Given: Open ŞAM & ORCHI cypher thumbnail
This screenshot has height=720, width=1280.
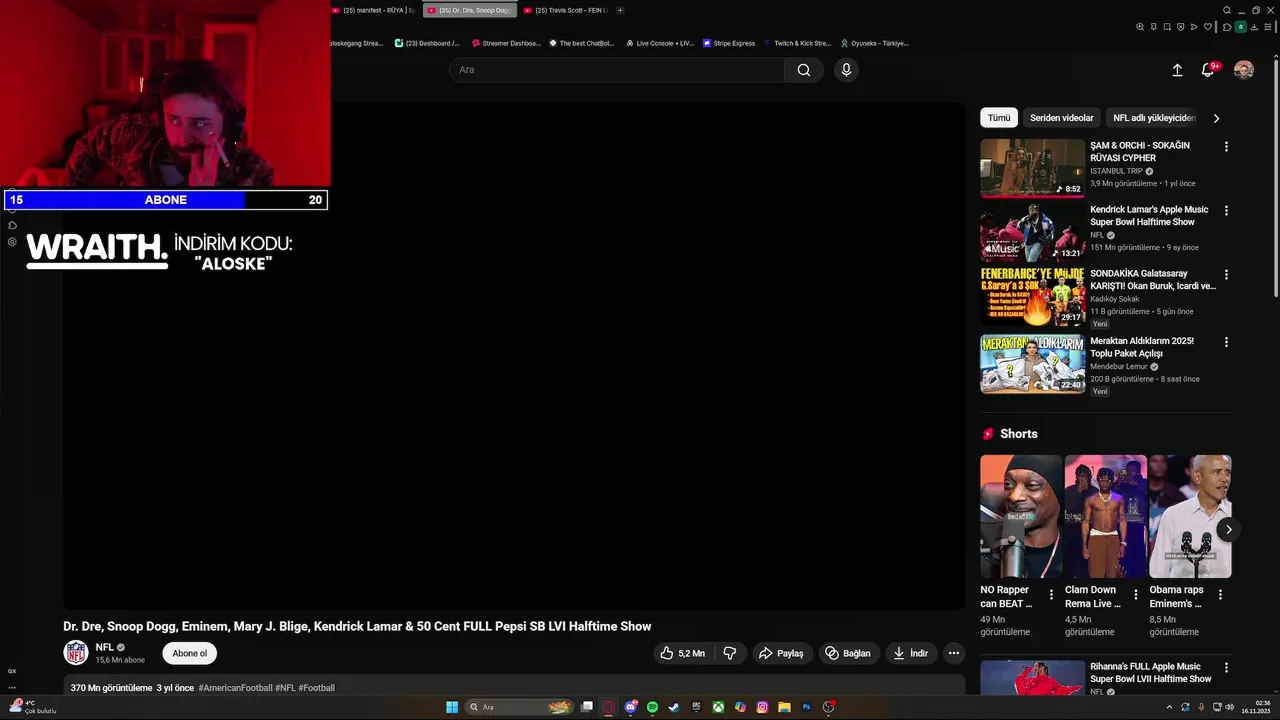Looking at the screenshot, I should [x=1032, y=168].
